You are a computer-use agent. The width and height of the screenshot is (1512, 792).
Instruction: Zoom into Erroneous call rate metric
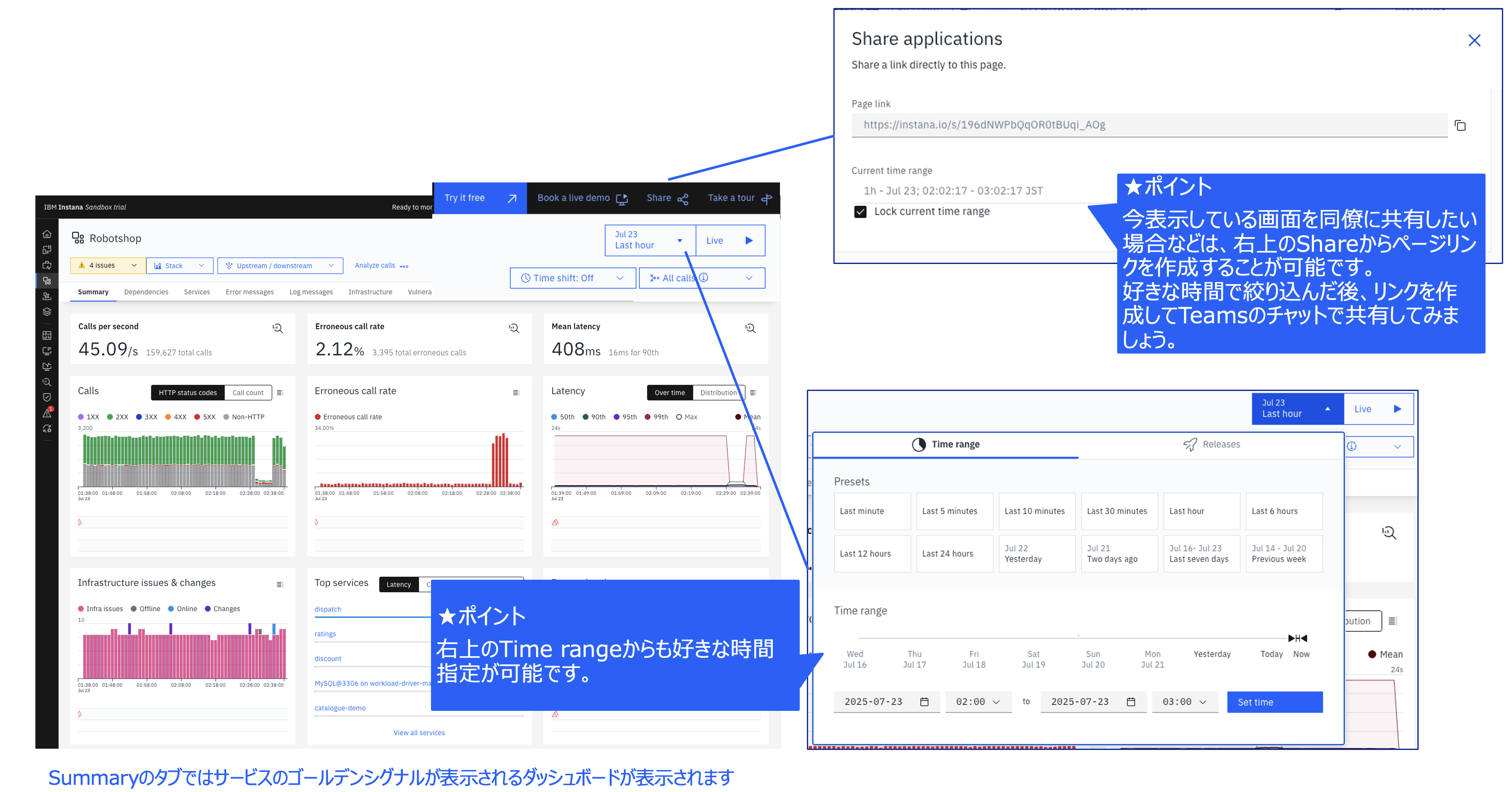pyautogui.click(x=514, y=329)
